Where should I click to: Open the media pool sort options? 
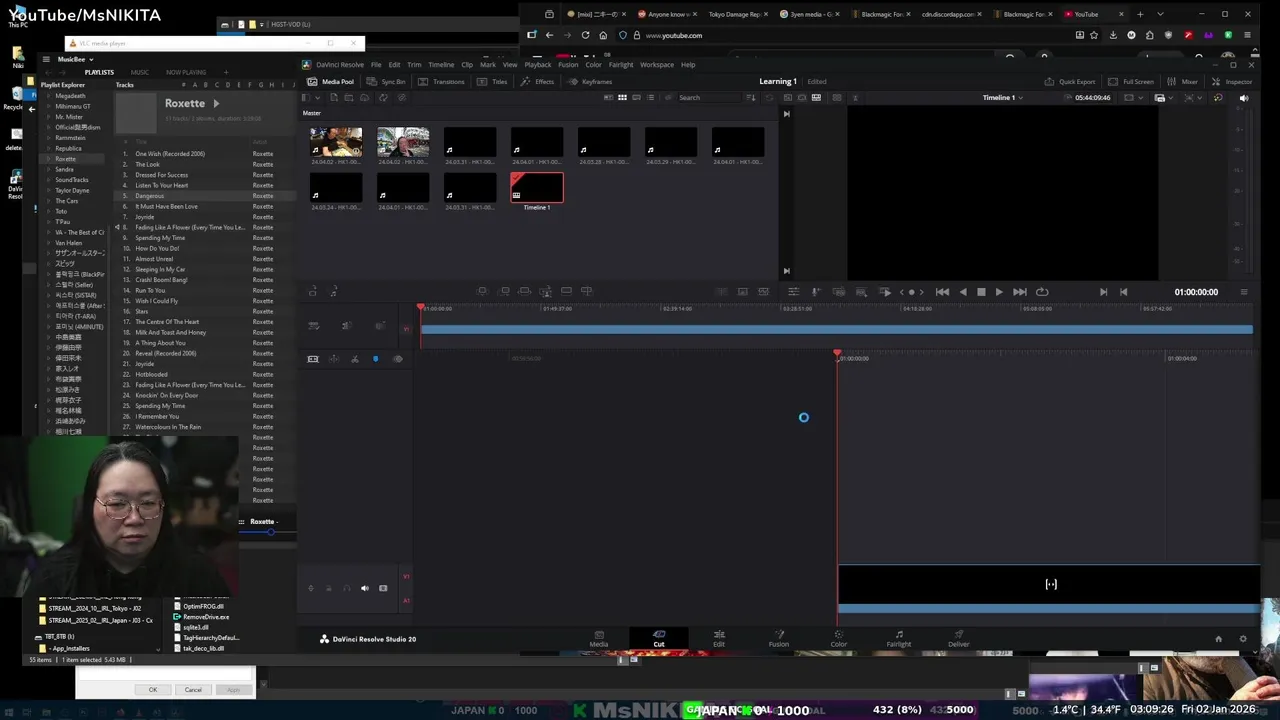coord(751,98)
